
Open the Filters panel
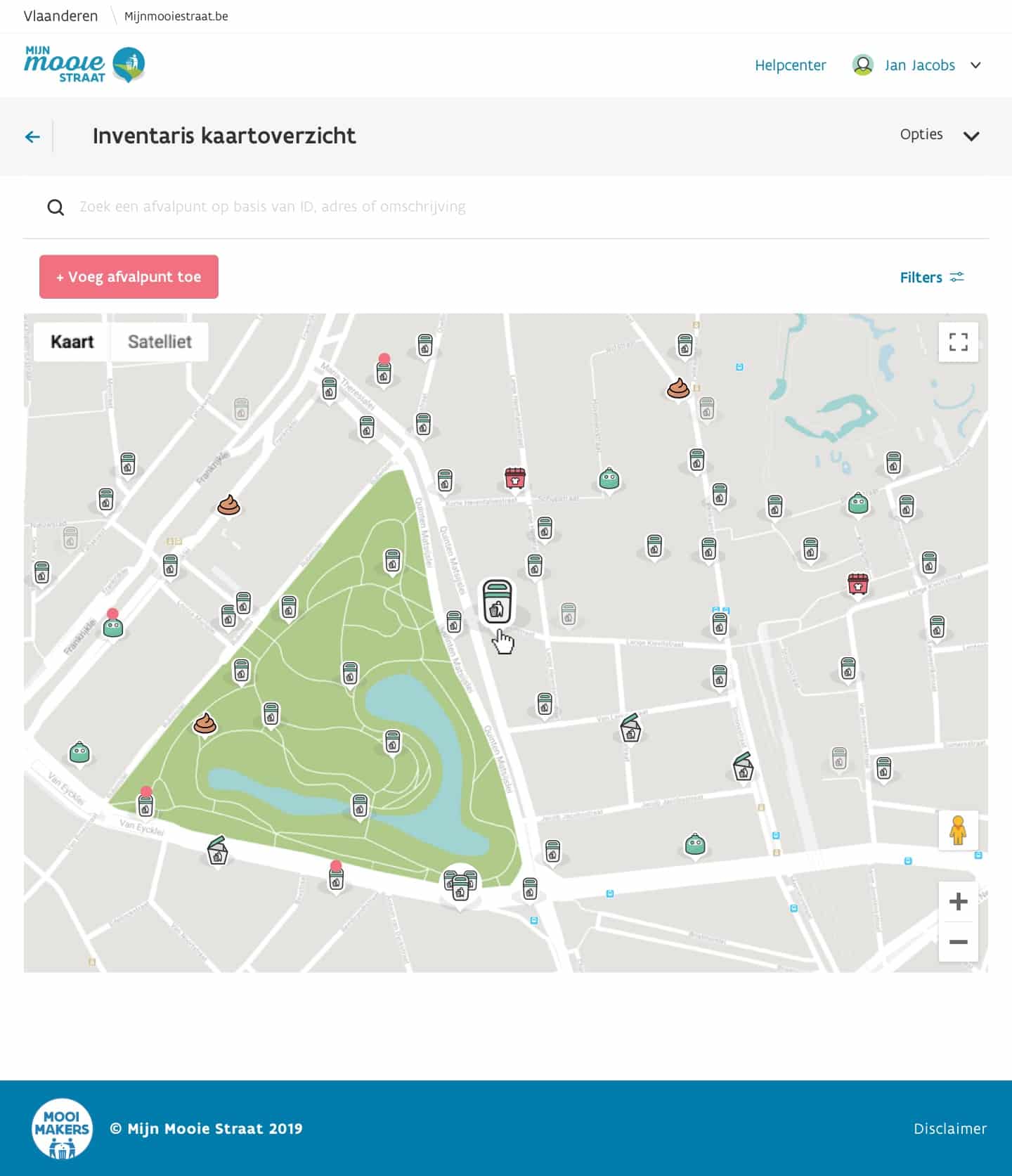932,277
